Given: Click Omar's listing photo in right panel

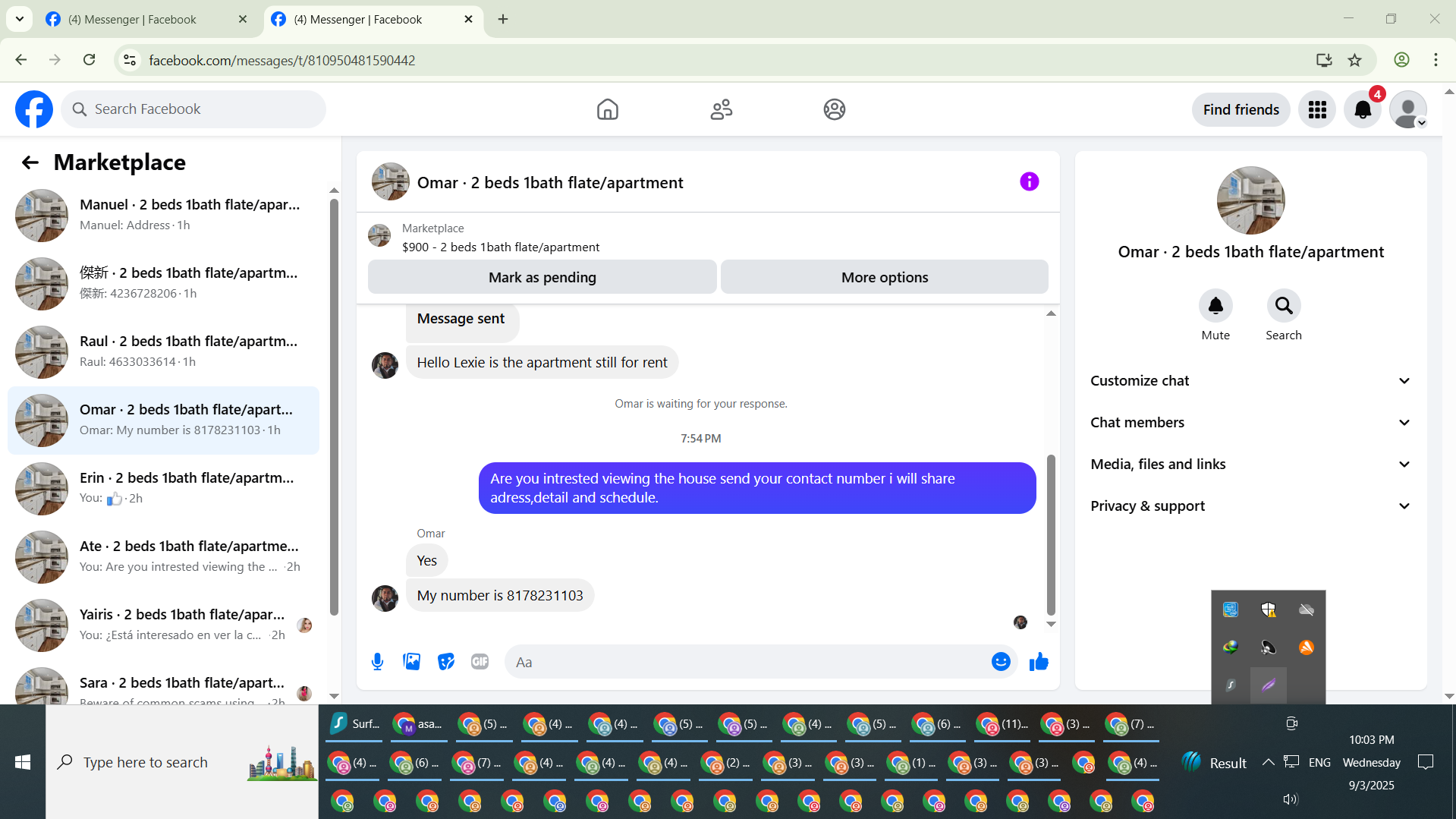Looking at the screenshot, I should (x=1250, y=200).
